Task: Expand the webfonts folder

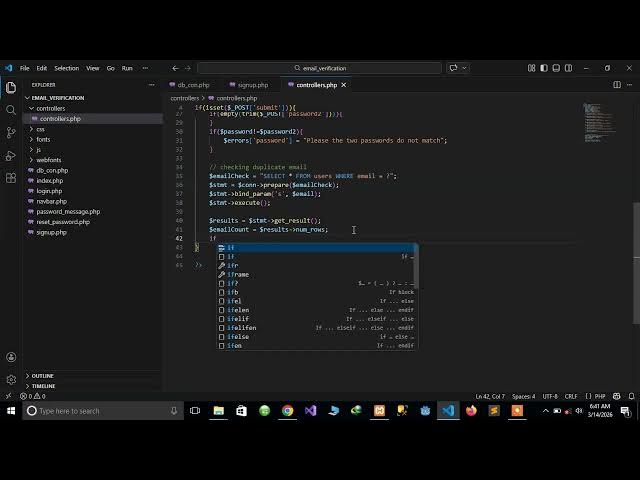Action: pos(49,160)
